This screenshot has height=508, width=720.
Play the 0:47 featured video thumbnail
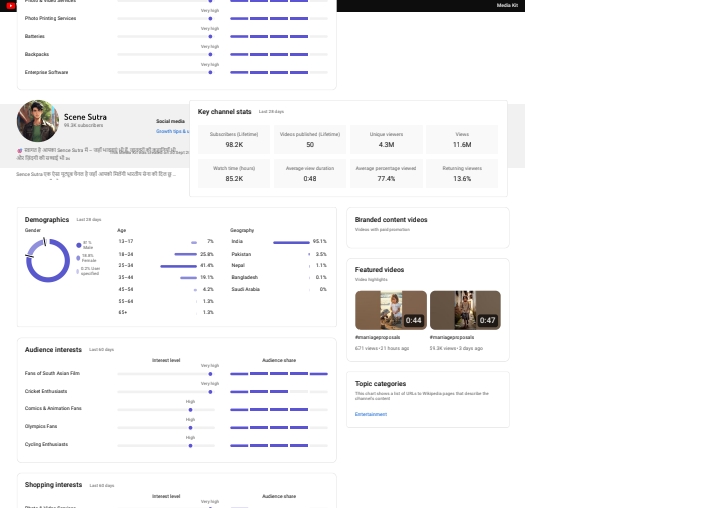pyautogui.click(x=465, y=310)
